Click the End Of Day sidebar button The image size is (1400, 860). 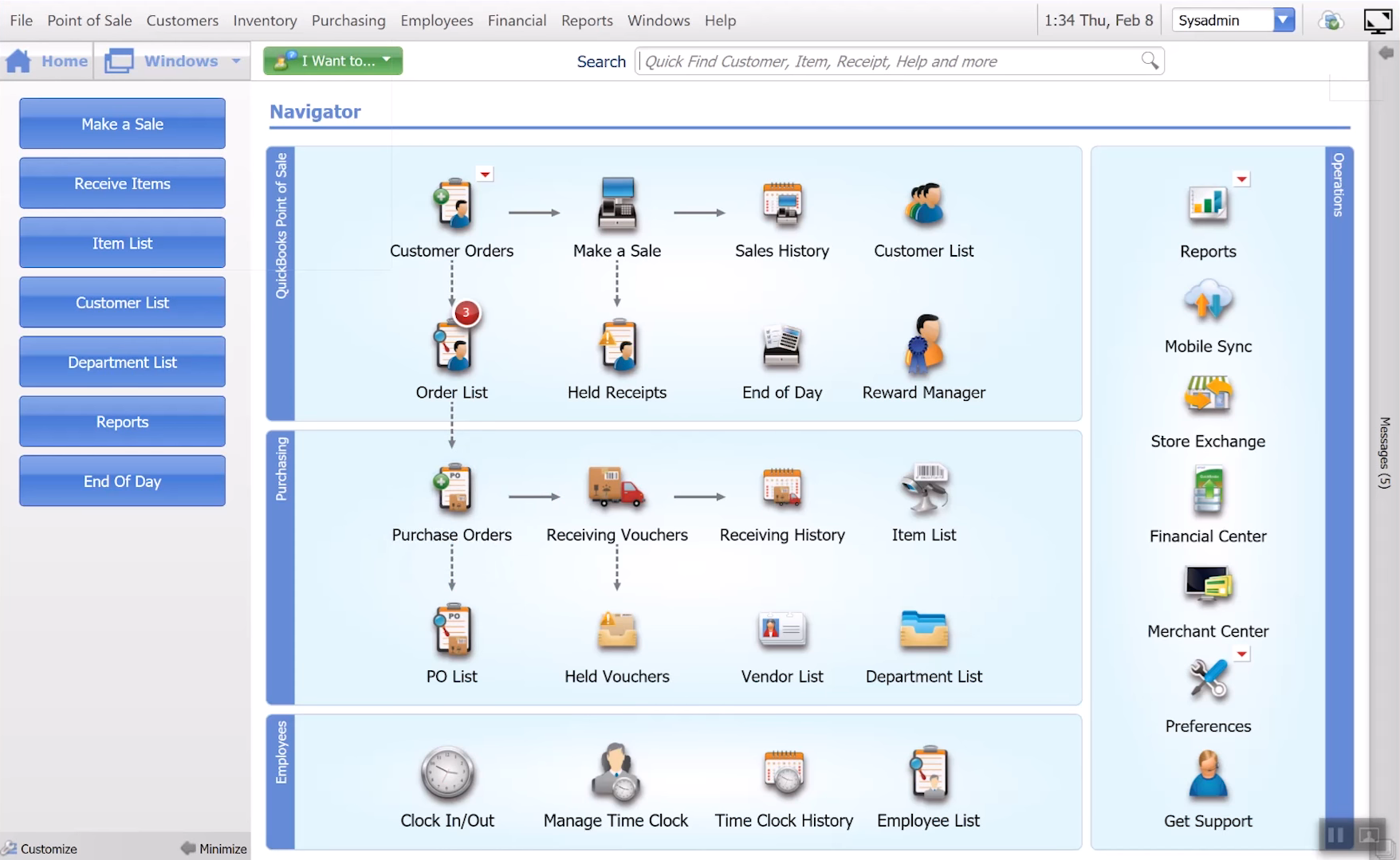(x=122, y=481)
